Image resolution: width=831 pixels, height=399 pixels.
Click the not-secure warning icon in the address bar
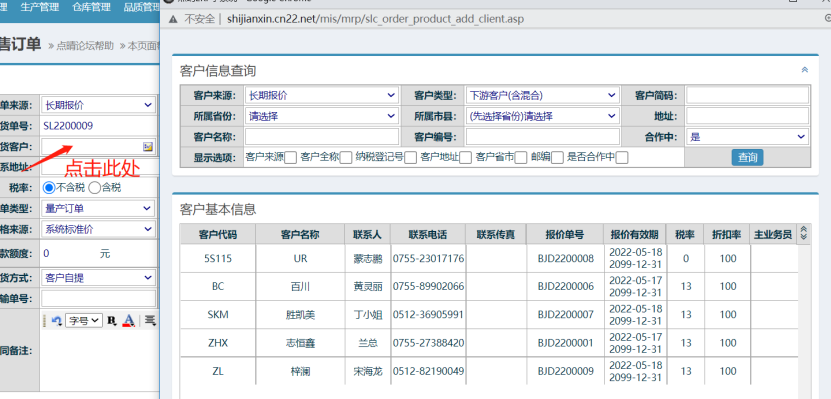(173, 19)
